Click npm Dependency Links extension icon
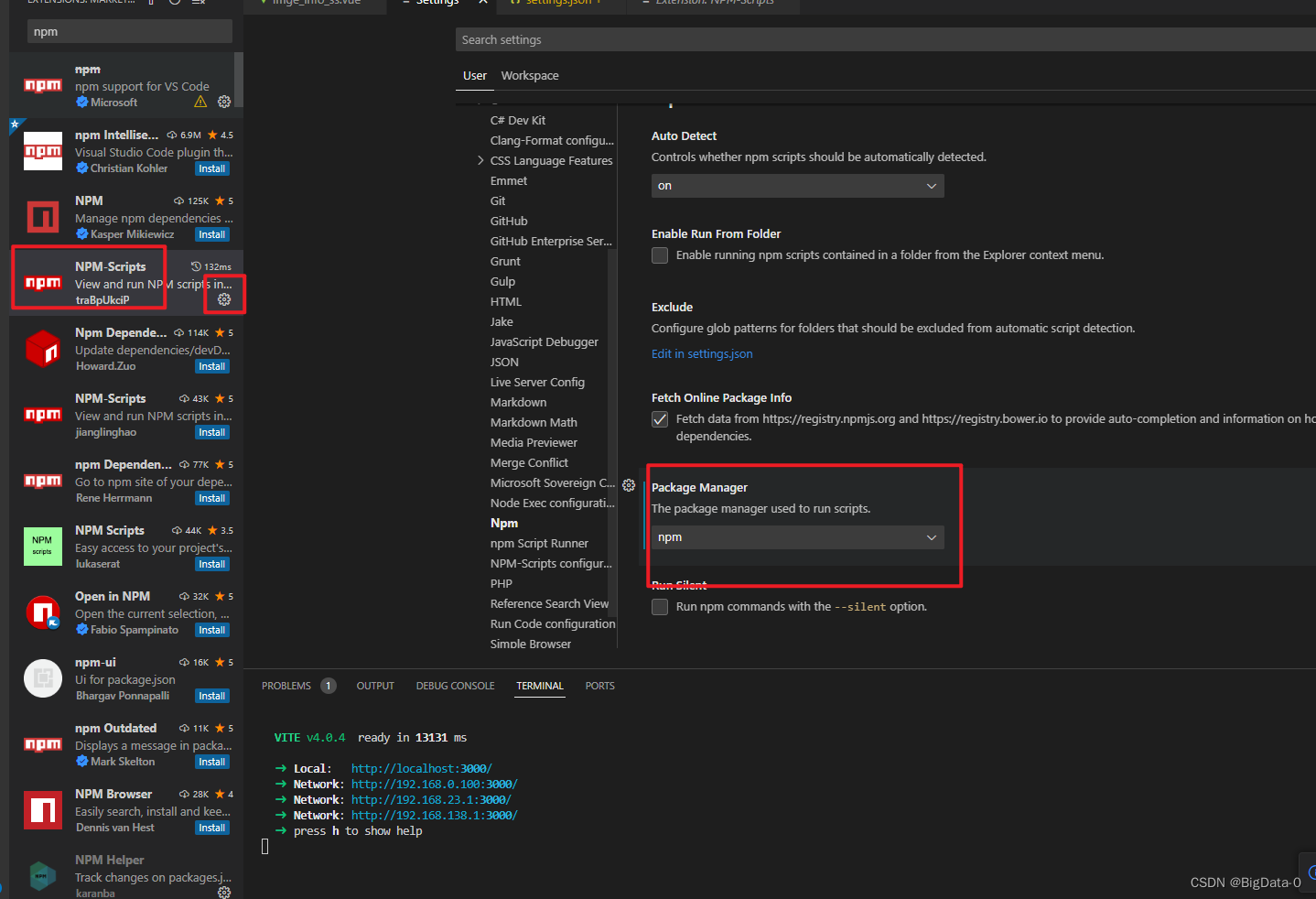Viewport: 1316px width, 899px height. (43, 481)
